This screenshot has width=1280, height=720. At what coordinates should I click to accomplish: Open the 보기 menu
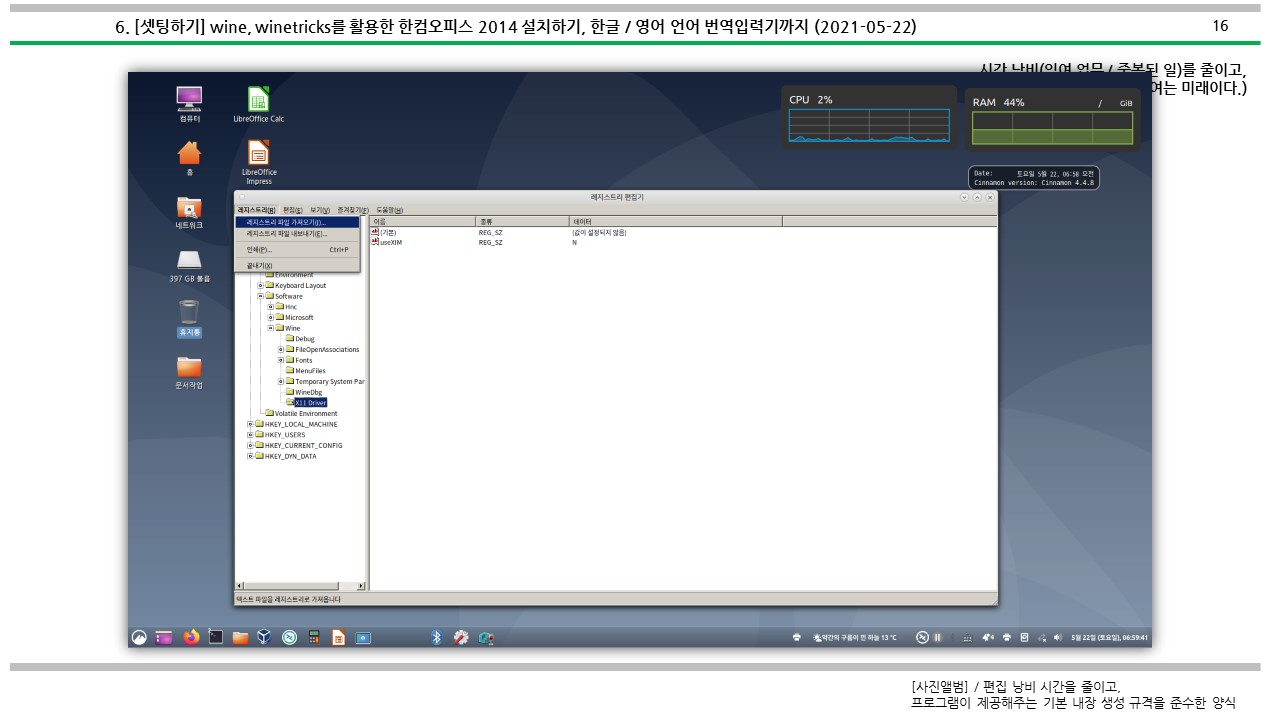320,210
